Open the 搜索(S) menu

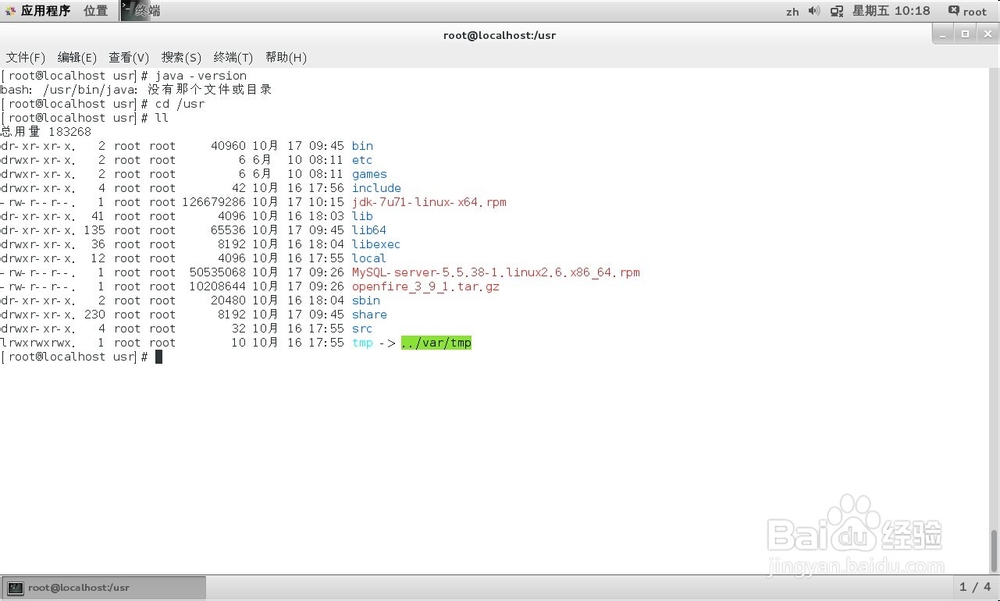click(180, 57)
